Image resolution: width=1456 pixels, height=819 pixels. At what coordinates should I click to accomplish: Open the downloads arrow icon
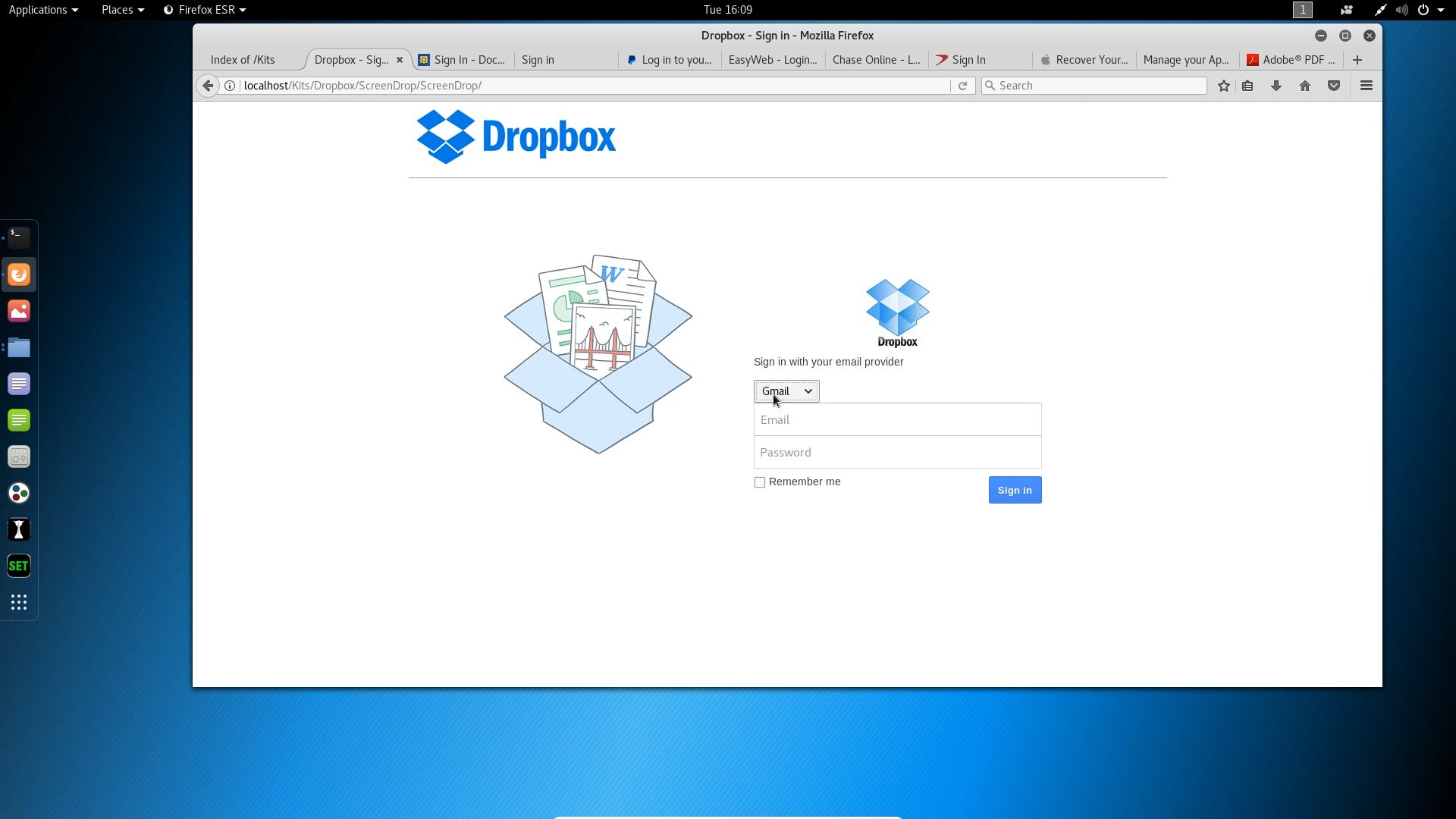[1276, 86]
